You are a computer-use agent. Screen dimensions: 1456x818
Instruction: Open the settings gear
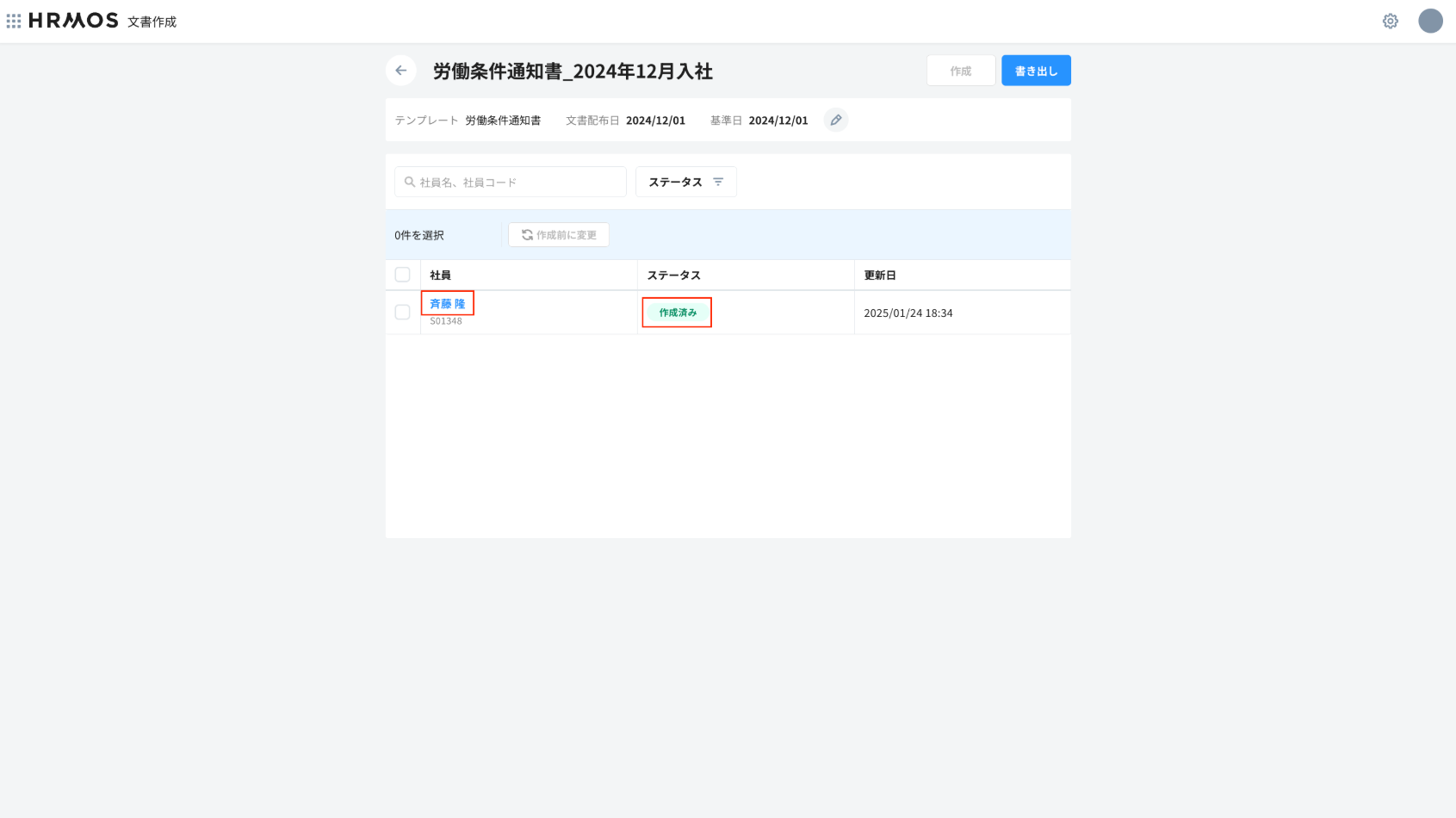pos(1390,21)
